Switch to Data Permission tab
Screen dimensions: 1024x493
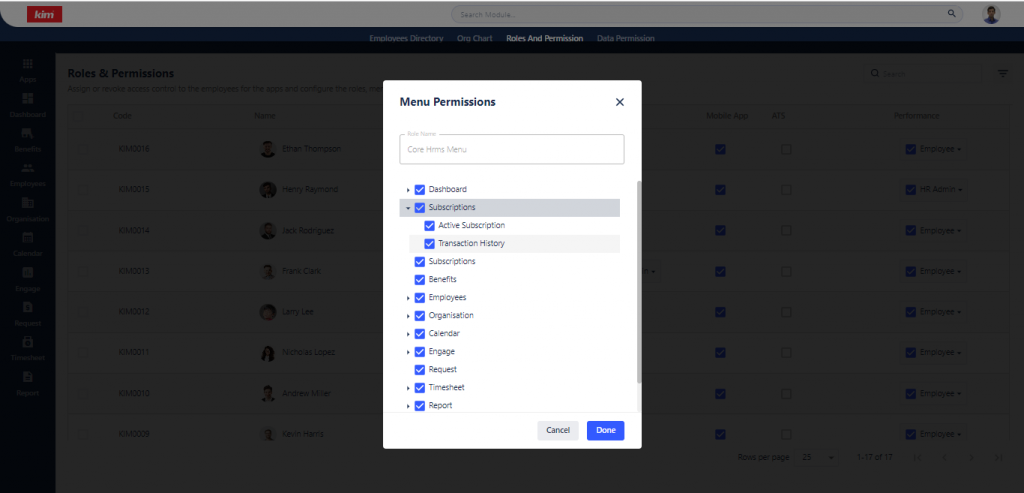click(x=626, y=39)
